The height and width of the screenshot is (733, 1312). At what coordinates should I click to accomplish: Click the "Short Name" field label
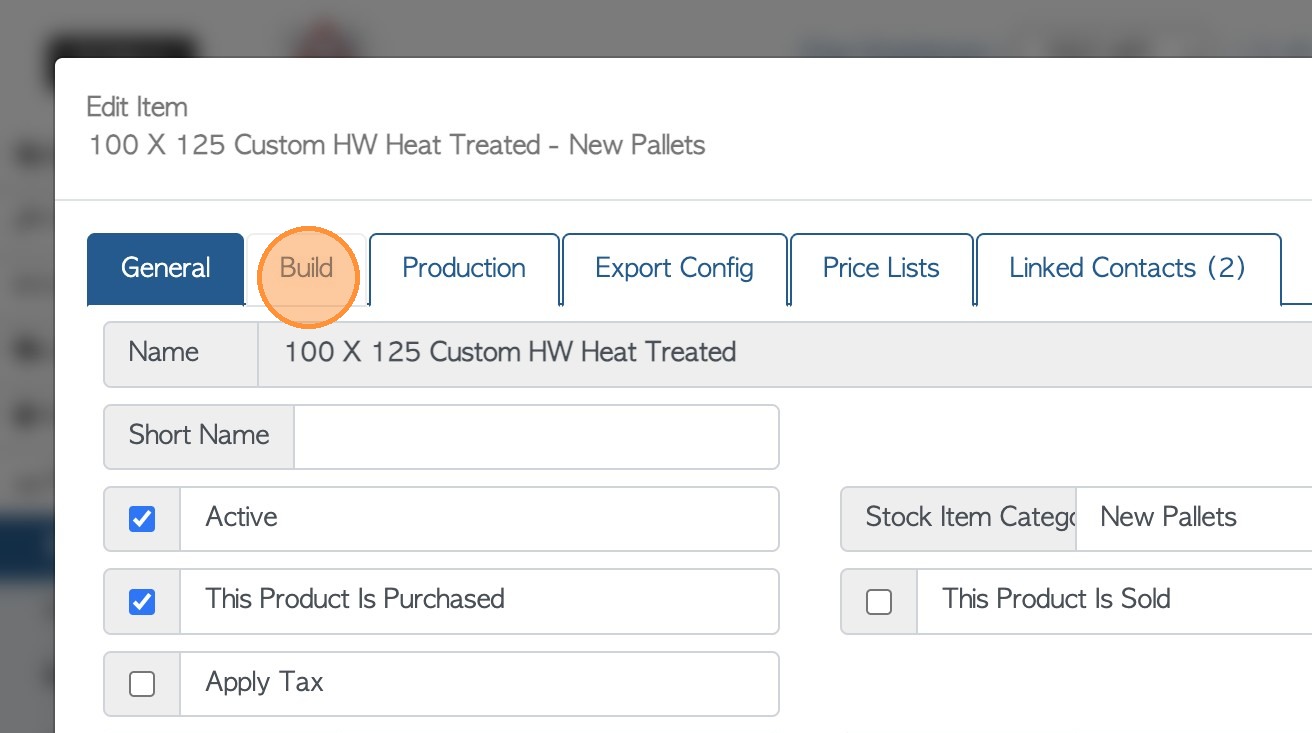click(199, 435)
